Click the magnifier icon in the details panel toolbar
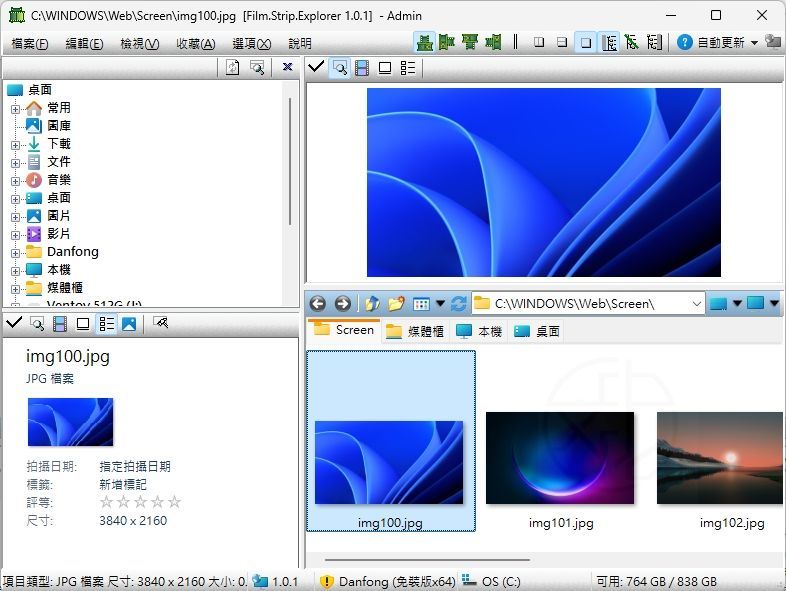786x591 pixels. [x=37, y=324]
